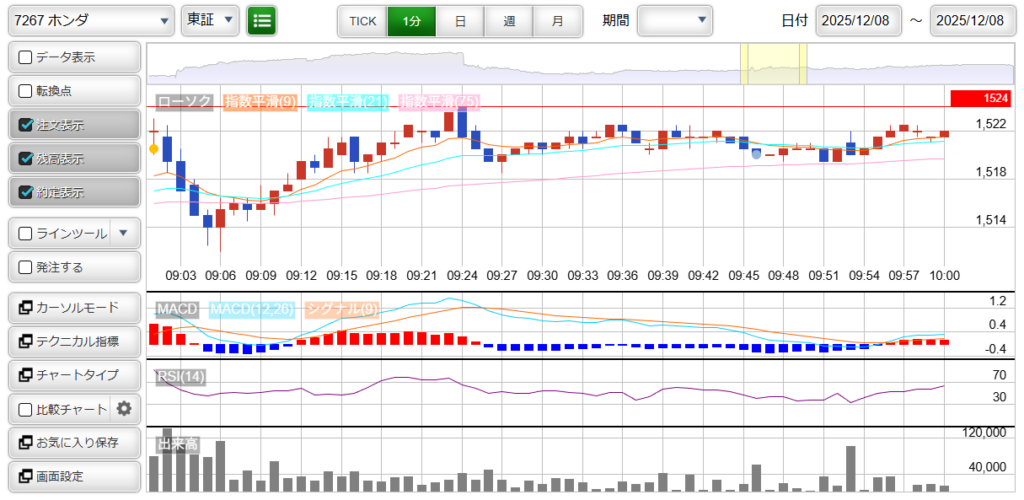Screen dimensions: 1024x500
Task: Select the 週 weekly timeframe tab
Action: tap(509, 21)
